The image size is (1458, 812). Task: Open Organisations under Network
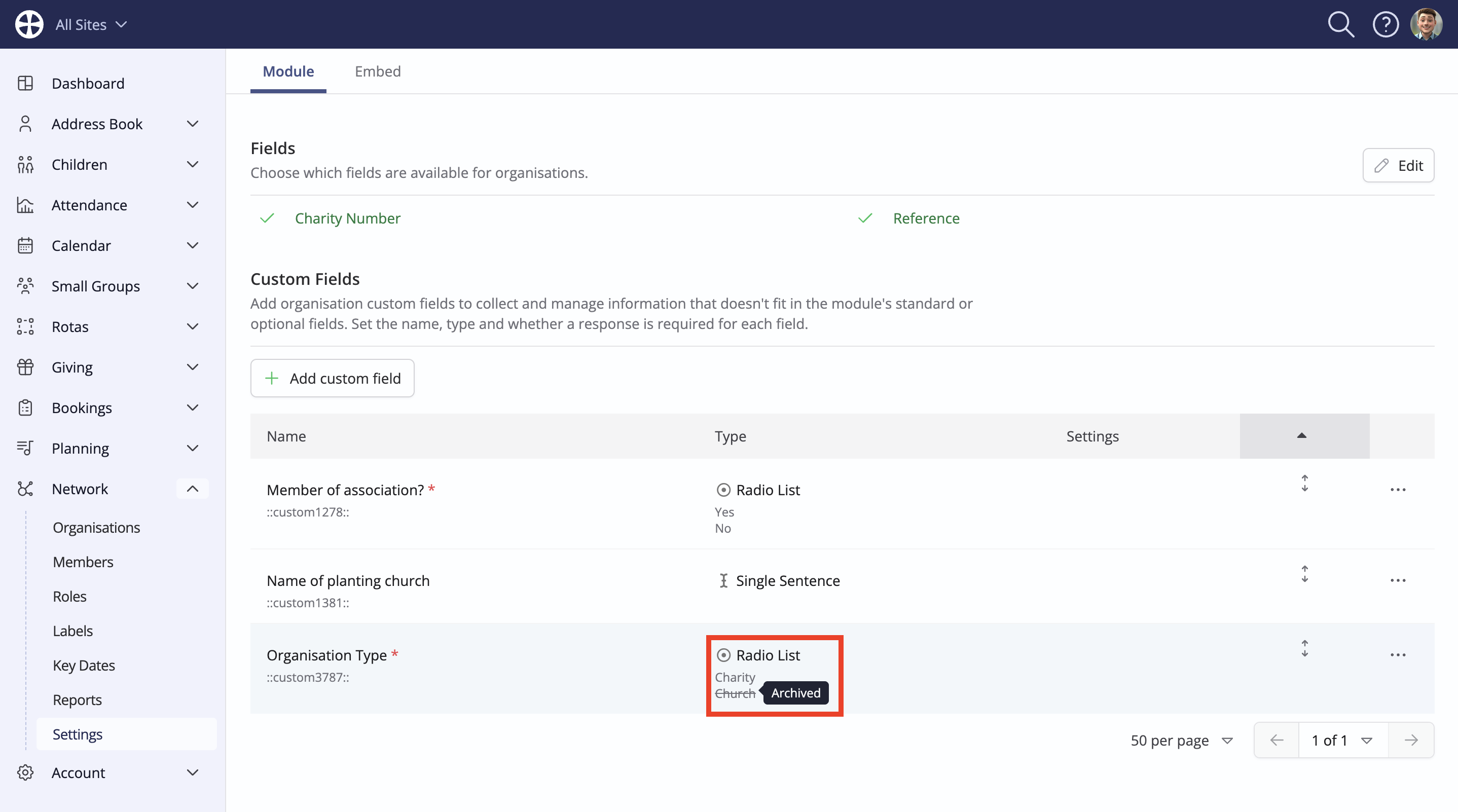pos(96,527)
